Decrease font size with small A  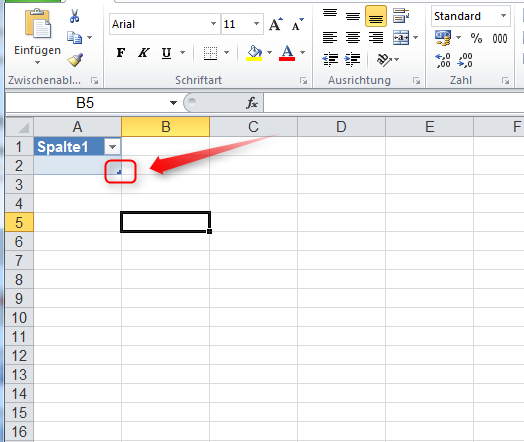297,24
